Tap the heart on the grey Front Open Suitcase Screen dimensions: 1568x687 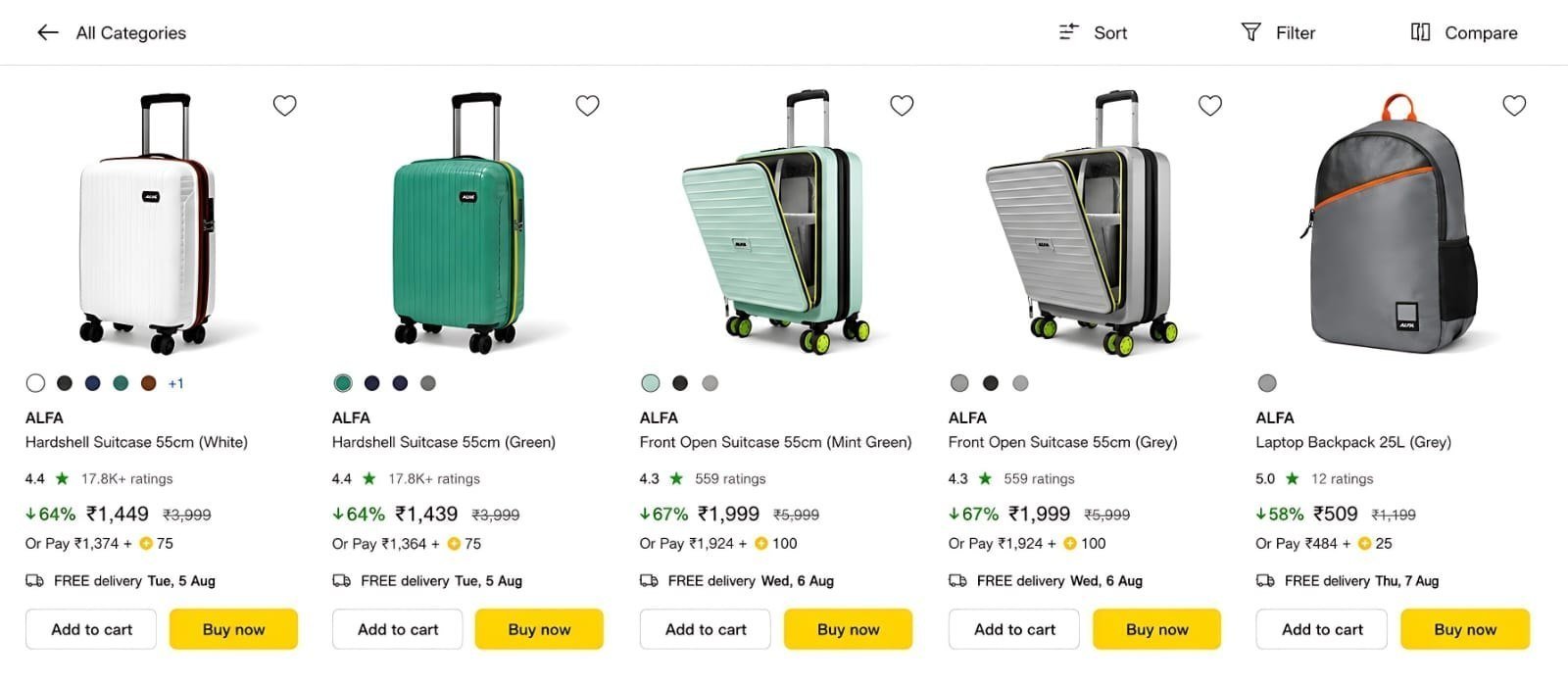coord(1210,105)
